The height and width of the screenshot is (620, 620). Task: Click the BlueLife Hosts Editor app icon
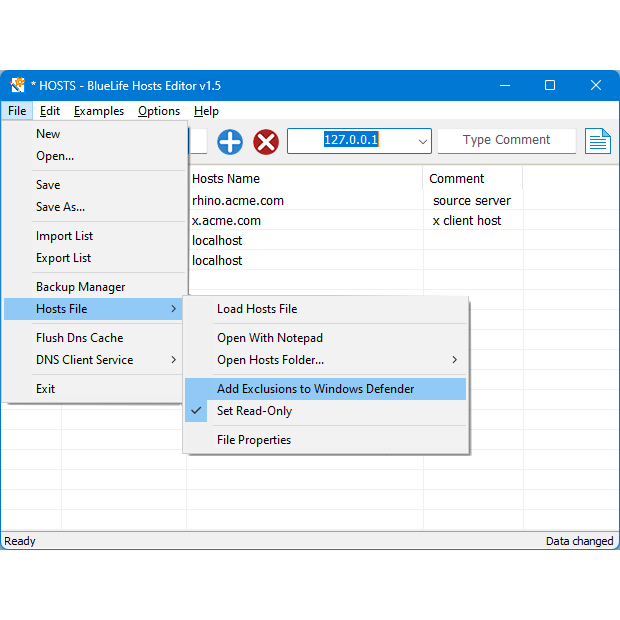pyautogui.click(x=17, y=85)
